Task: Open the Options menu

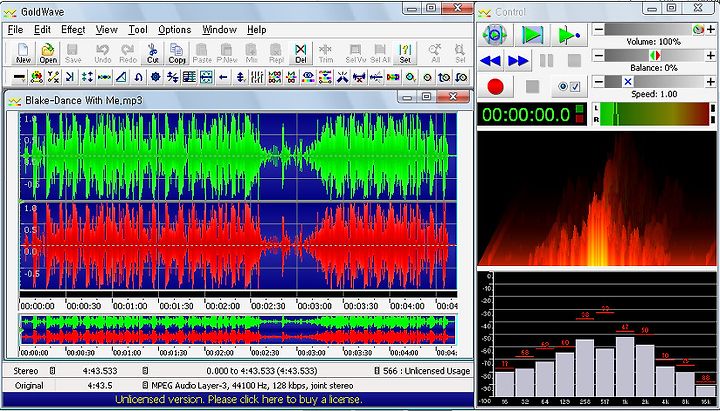Action: pos(174,30)
